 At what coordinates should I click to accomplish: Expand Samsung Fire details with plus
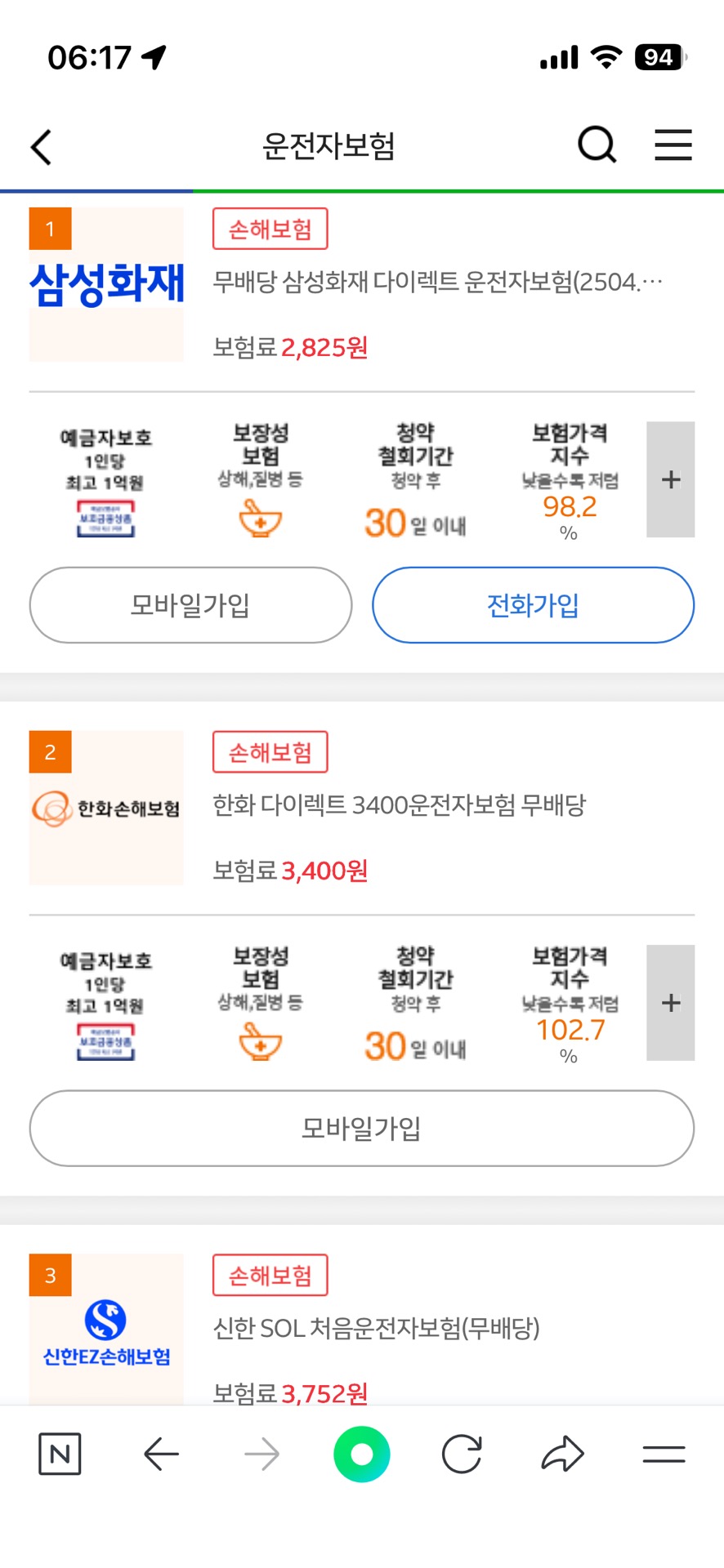coord(670,479)
